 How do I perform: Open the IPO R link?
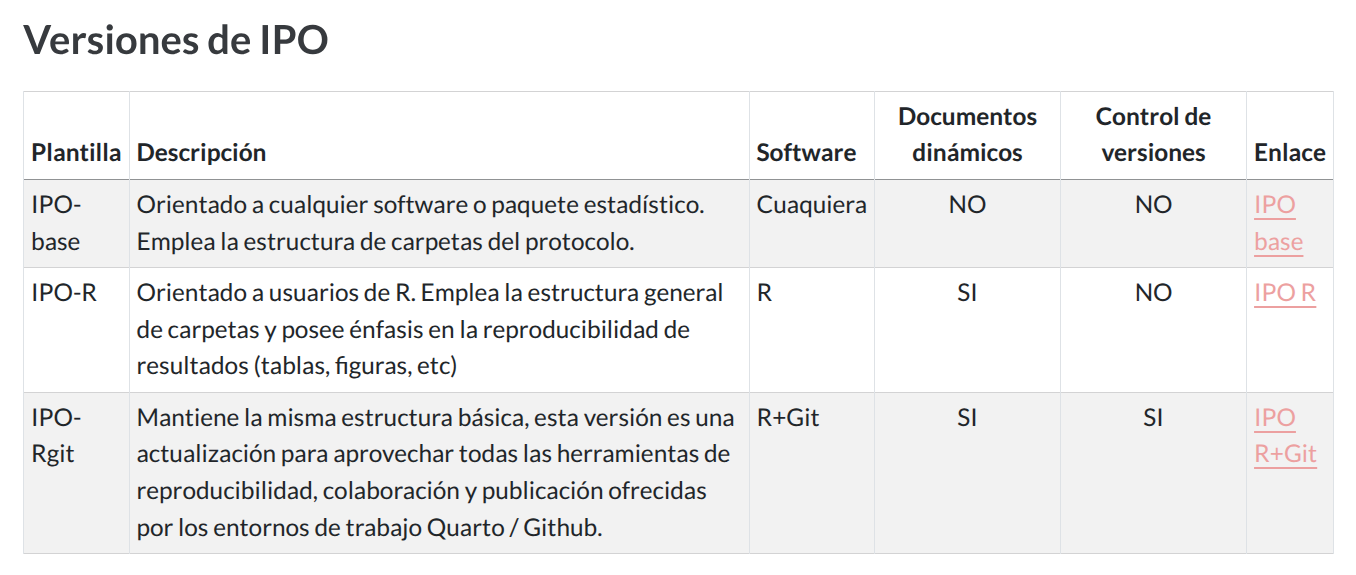(1285, 293)
